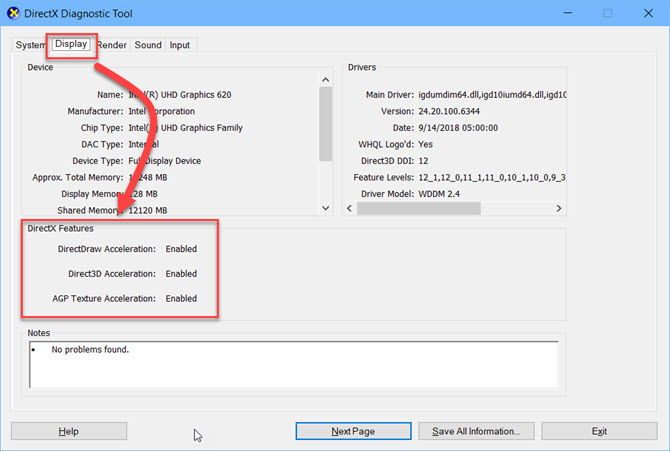Viewport: 670px width, 452px height.
Task: Click Drivers panel scroll left arrow
Action: 350,208
